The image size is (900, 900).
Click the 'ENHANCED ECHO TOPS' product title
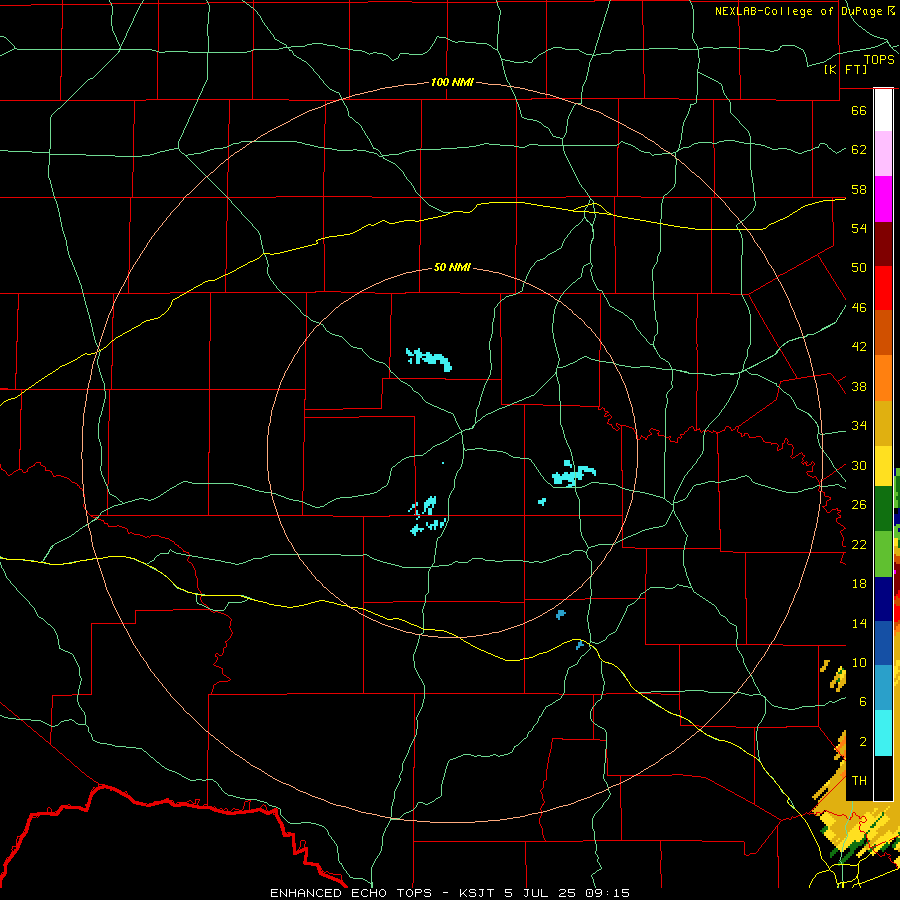click(x=351, y=893)
